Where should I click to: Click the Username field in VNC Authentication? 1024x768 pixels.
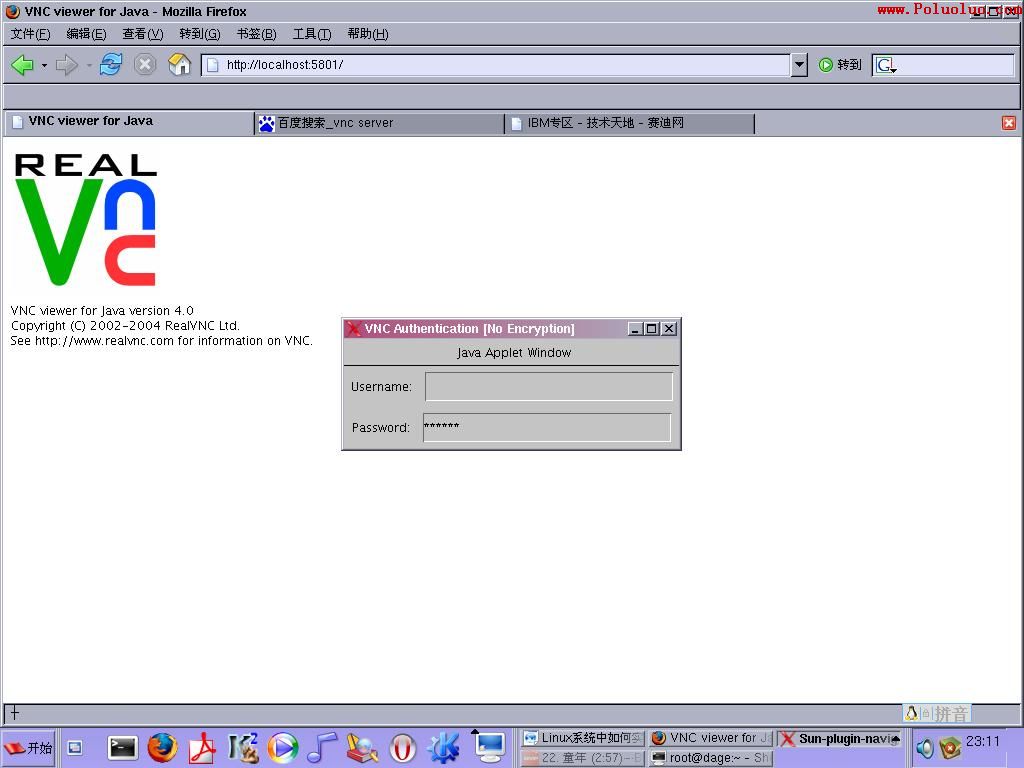coord(549,387)
